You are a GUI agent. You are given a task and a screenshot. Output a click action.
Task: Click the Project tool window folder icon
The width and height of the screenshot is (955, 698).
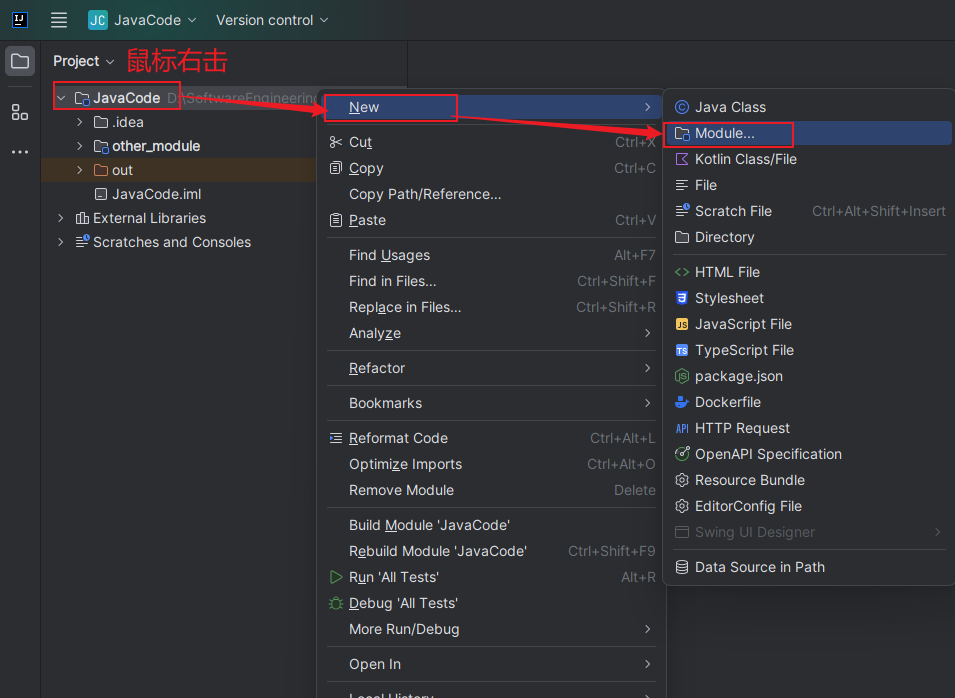[x=20, y=61]
